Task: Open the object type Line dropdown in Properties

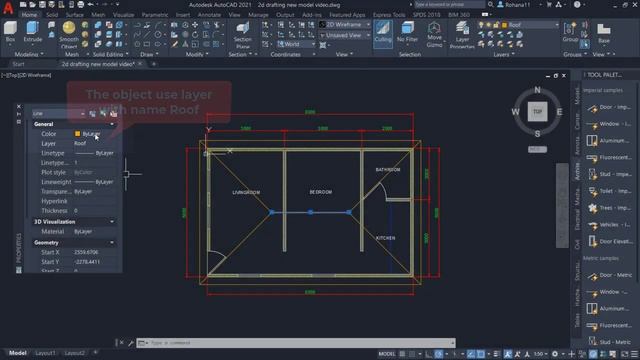Action: tap(59, 113)
